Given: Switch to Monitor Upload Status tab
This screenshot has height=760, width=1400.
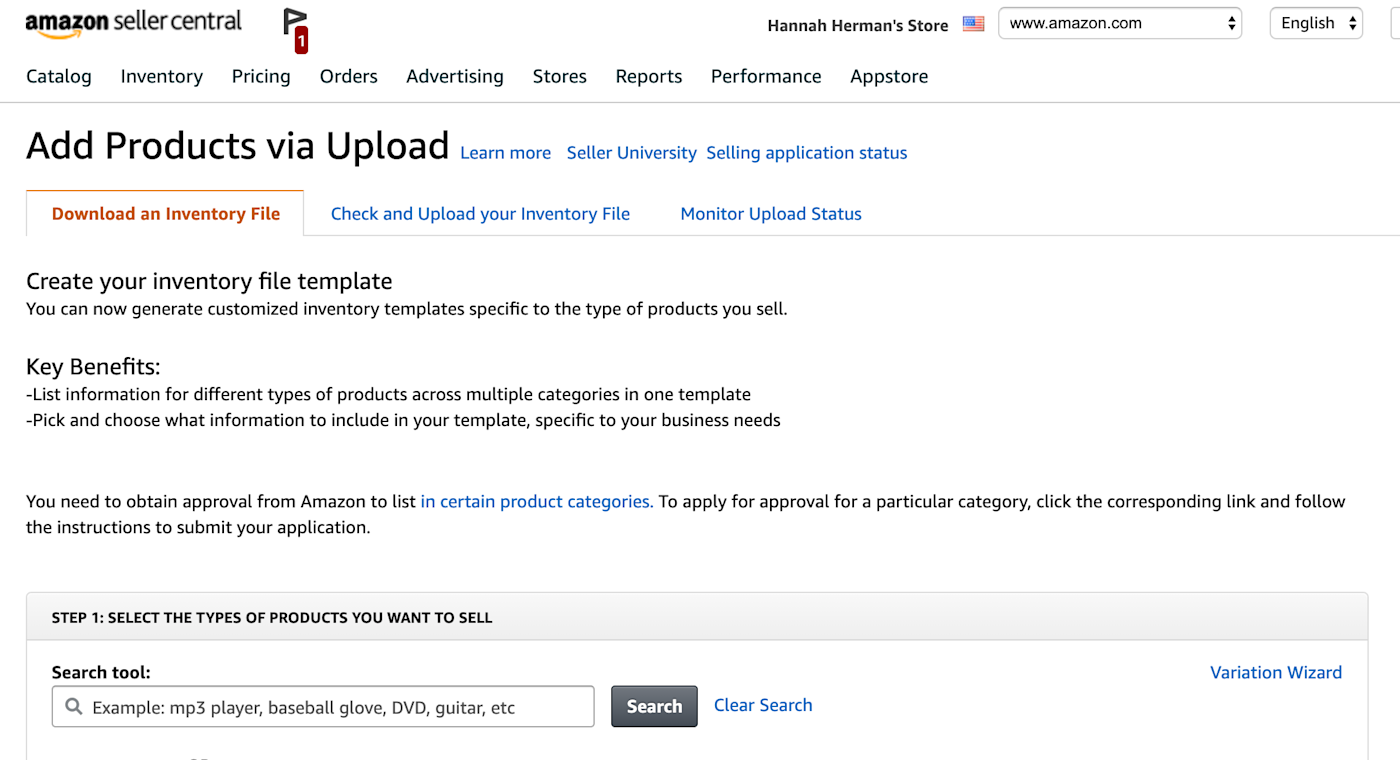Looking at the screenshot, I should coord(771,214).
